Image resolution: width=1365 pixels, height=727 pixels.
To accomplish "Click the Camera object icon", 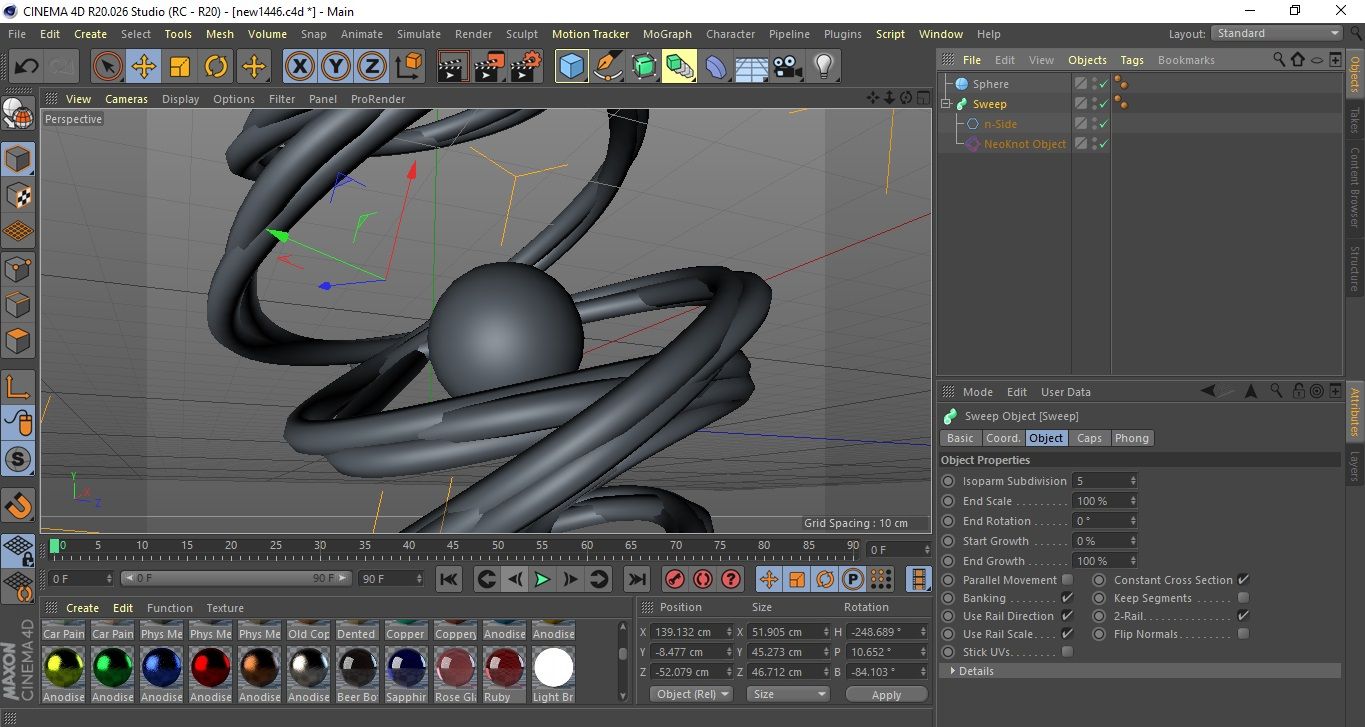I will point(787,67).
